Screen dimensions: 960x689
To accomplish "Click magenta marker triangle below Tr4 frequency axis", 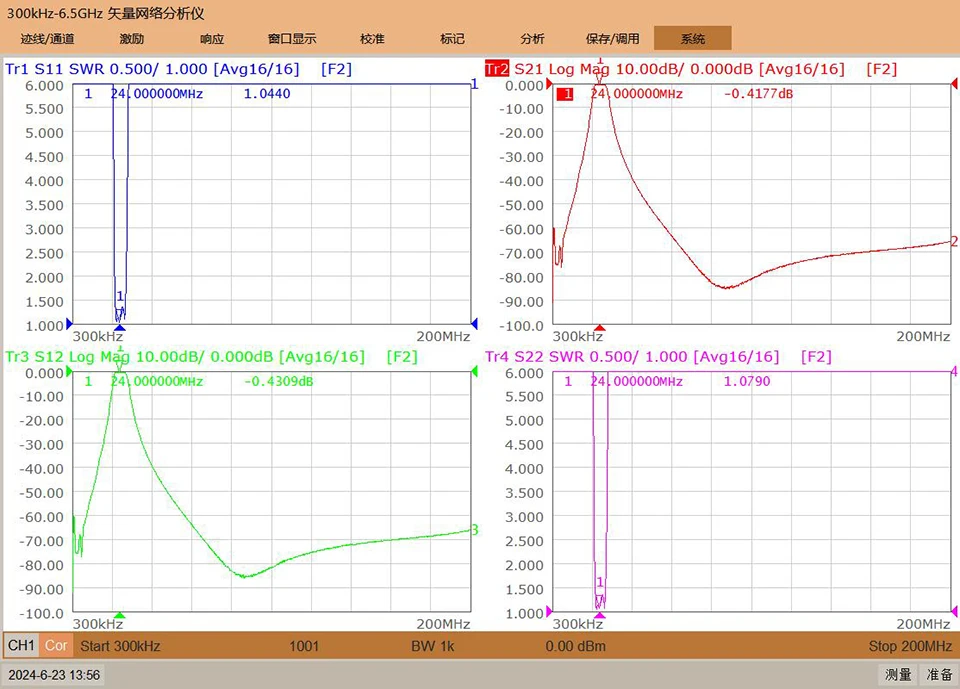I will tap(600, 615).
